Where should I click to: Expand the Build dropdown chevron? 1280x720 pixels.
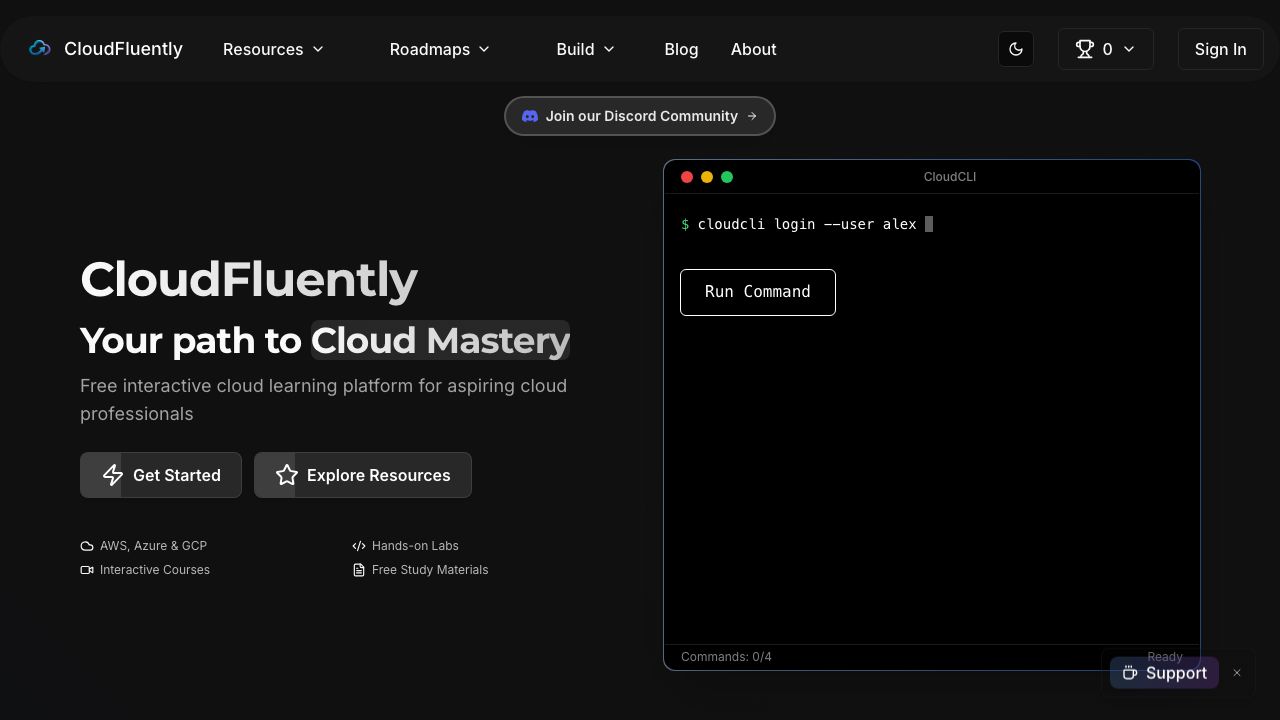coord(609,49)
